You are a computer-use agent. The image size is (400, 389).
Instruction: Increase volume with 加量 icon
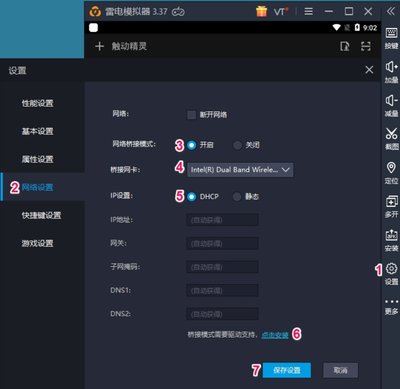tap(391, 72)
